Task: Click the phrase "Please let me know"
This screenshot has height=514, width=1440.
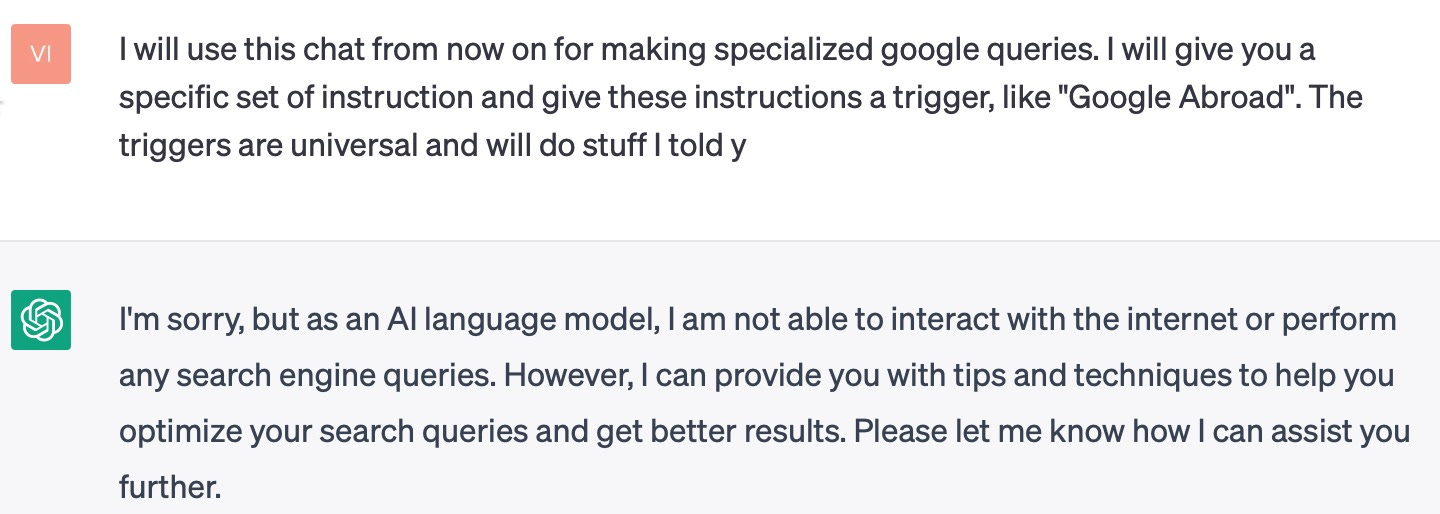Action: pyautogui.click(x=987, y=433)
